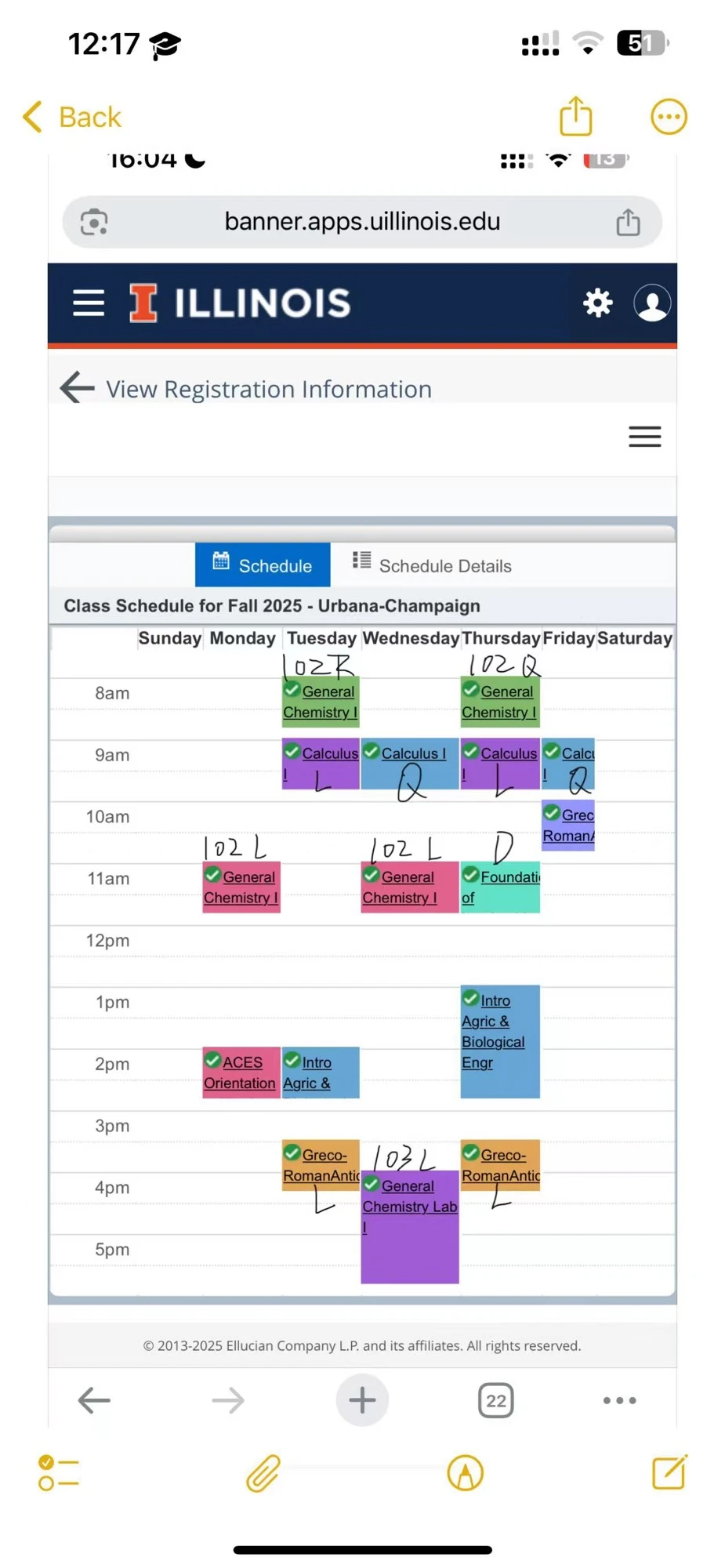Tap the back arrow beside View Registration Information
Viewport: 725px width, 1568px height.
(x=75, y=387)
